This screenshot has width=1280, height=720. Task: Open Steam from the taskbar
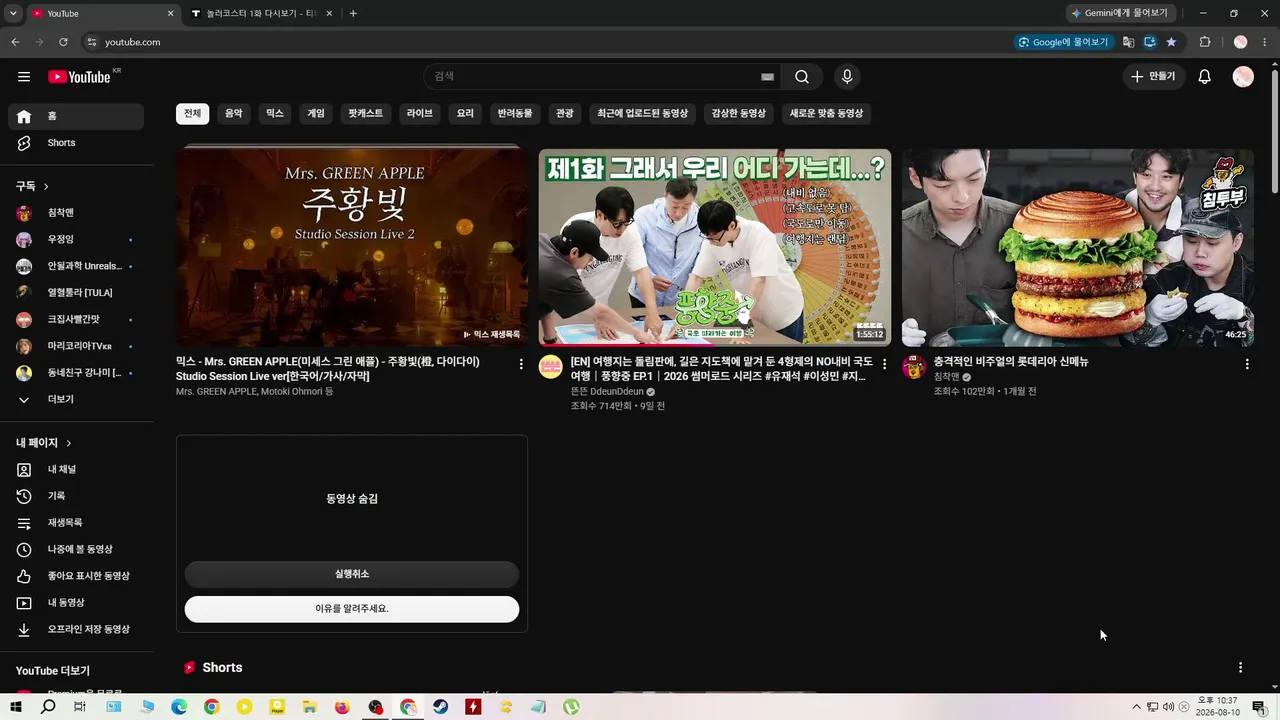pos(441,707)
